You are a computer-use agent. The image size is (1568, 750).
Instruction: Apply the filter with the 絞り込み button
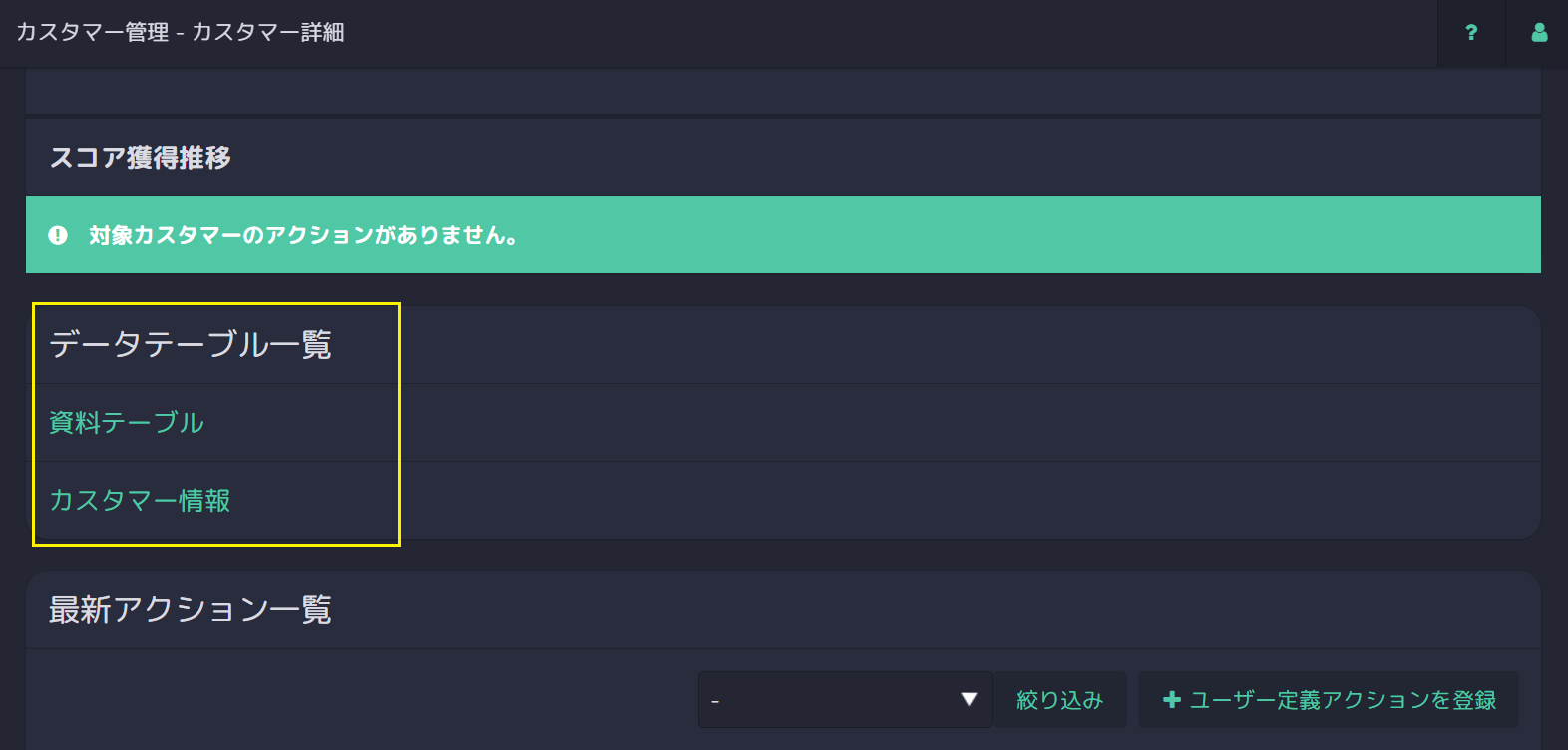coord(1059,700)
